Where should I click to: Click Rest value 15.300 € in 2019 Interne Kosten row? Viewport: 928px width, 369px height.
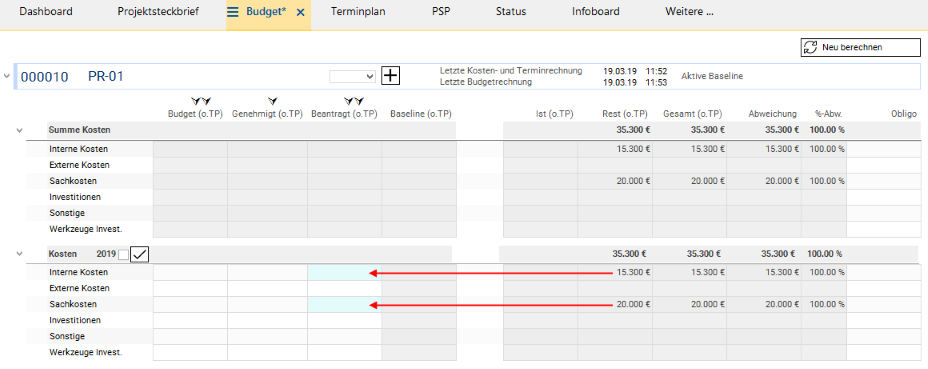click(633, 272)
